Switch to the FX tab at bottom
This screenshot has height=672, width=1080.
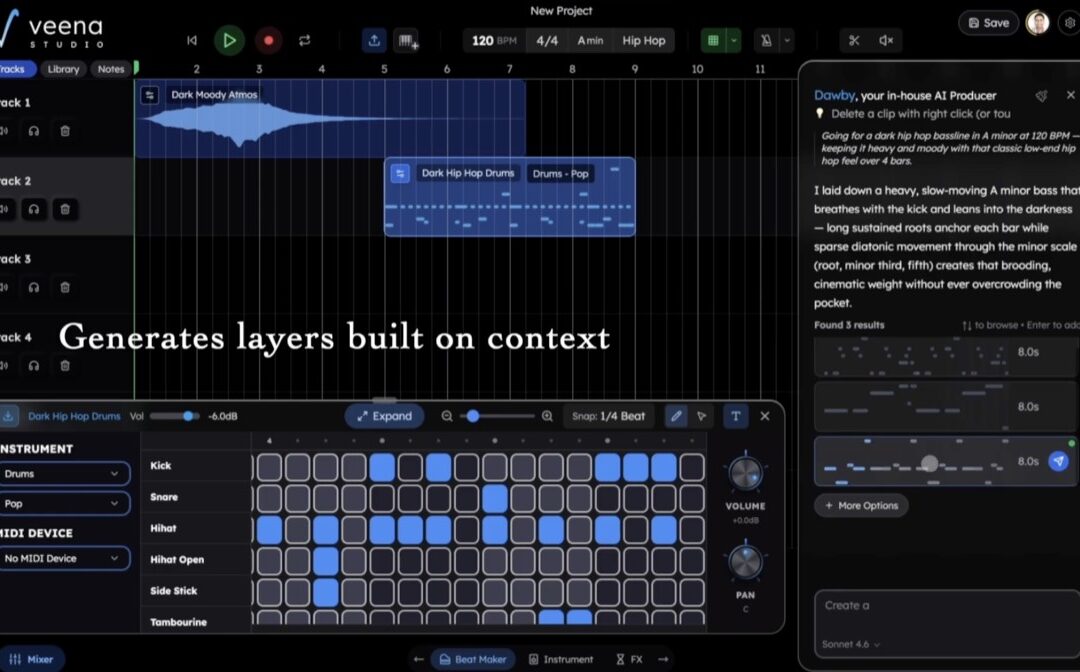coord(629,659)
